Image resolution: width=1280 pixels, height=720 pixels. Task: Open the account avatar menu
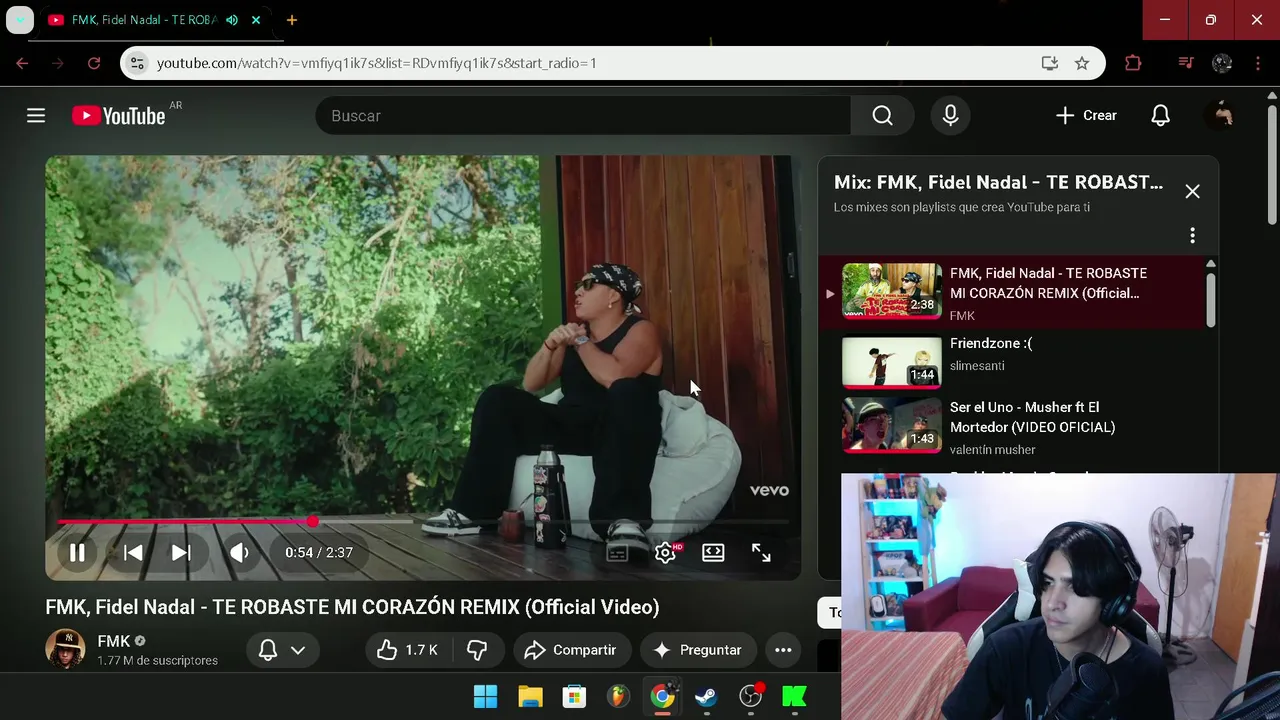coord(1222,116)
